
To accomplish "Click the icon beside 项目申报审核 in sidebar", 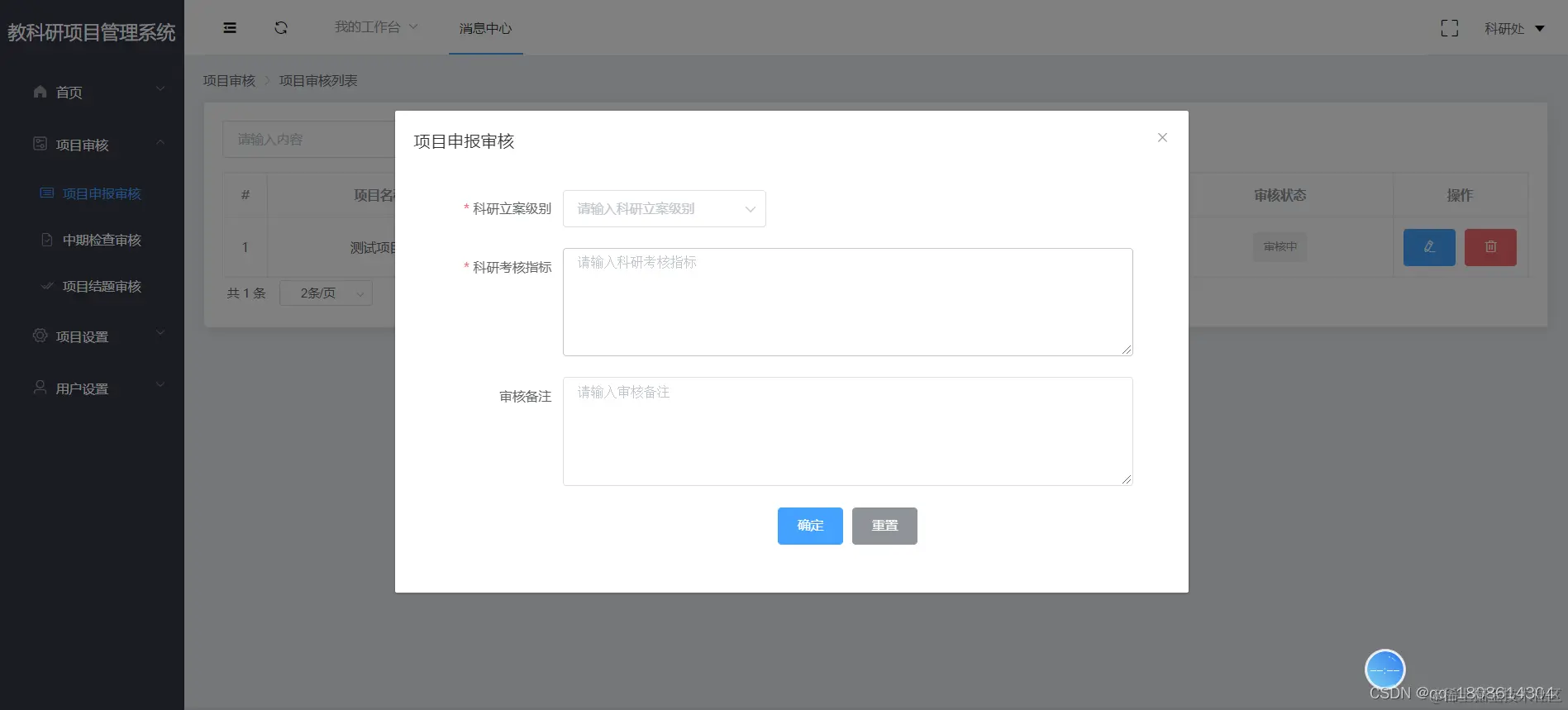I will point(47,193).
